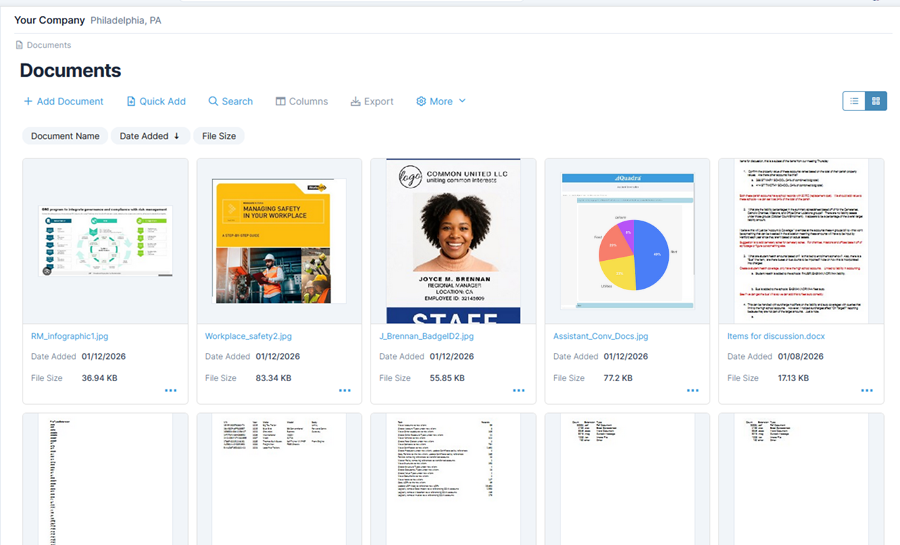Expand the More dropdown menu
This screenshot has width=900, height=545.
click(441, 101)
